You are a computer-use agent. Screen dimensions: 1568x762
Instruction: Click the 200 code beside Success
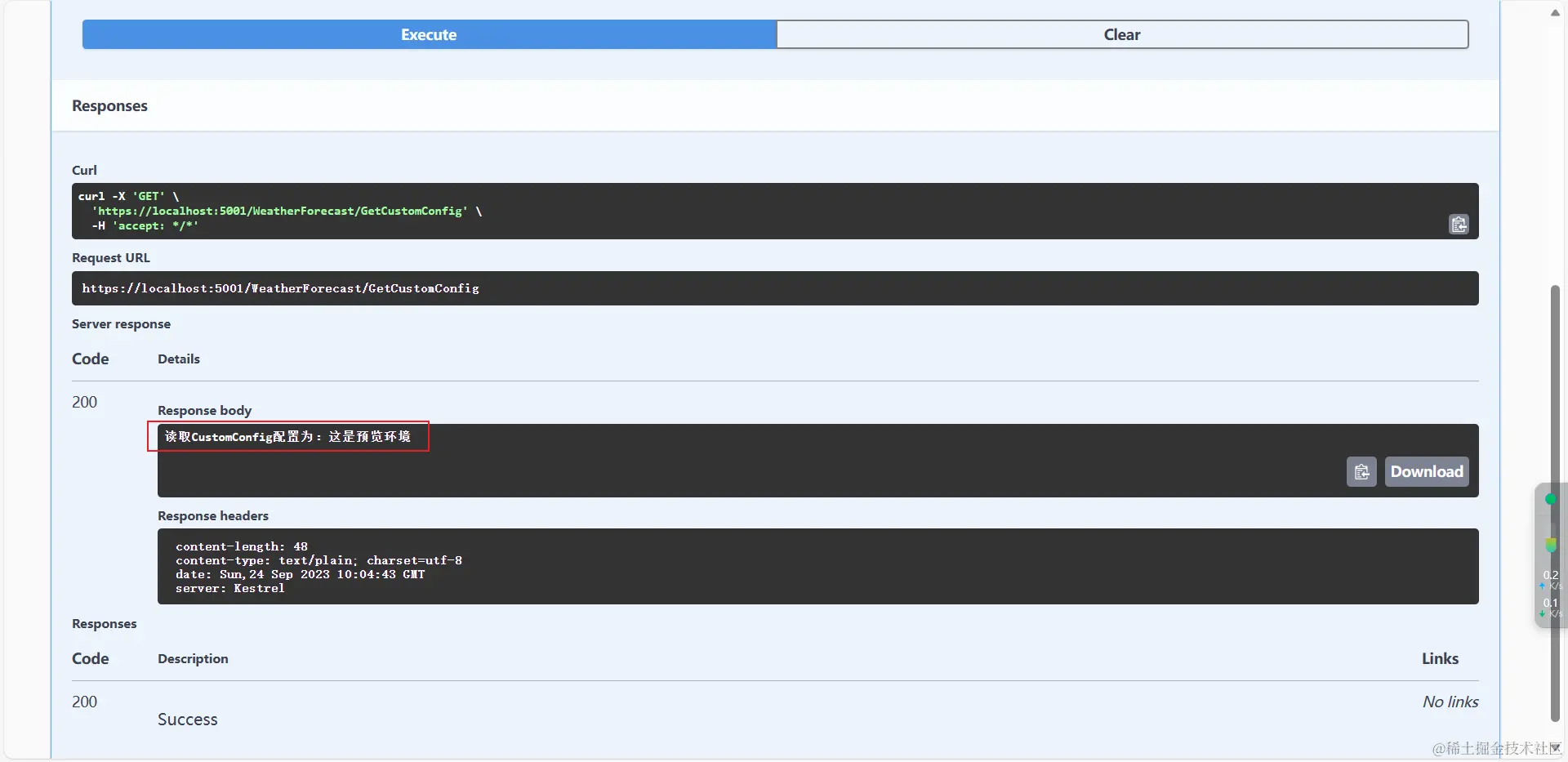tap(84, 702)
